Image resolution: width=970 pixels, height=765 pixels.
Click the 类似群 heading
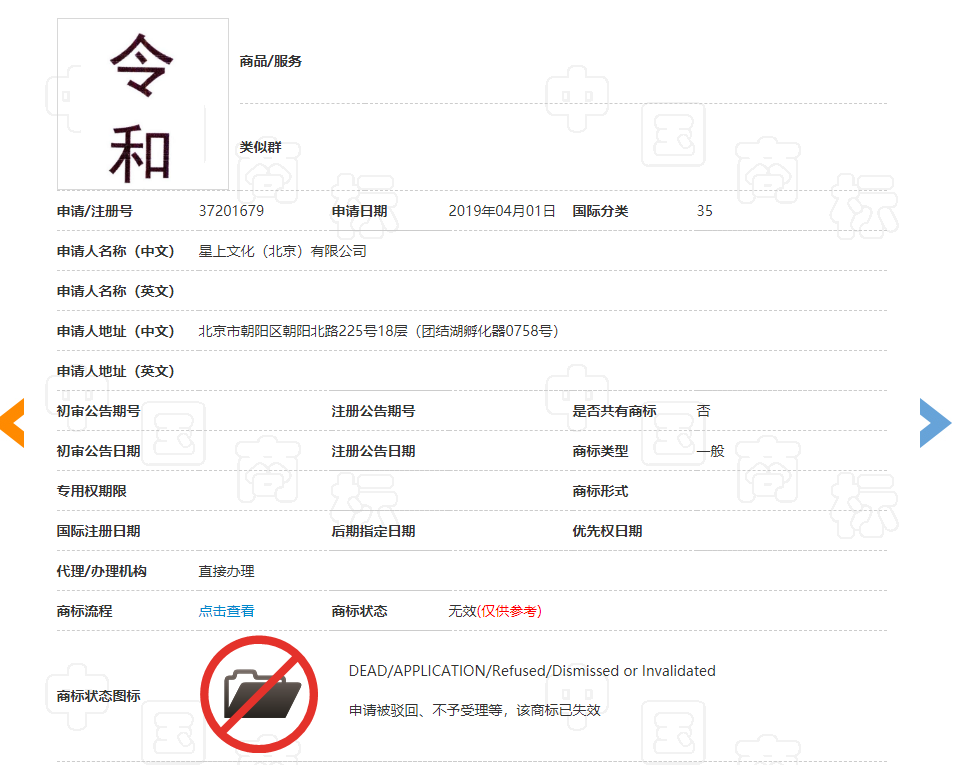260,147
